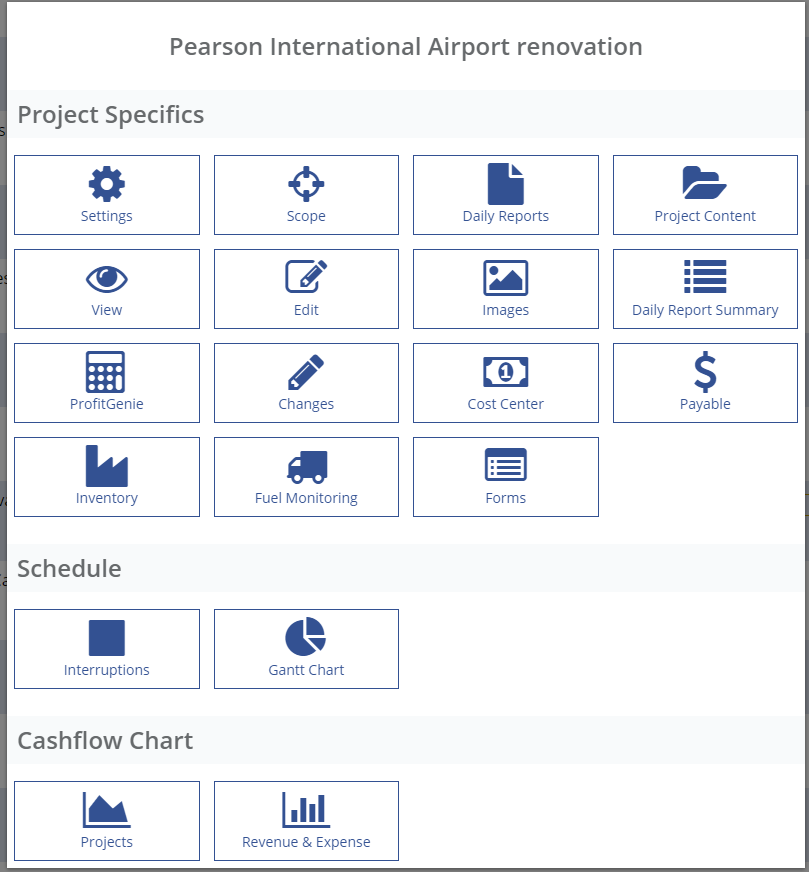This screenshot has height=872, width=809.
Task: Open the Project Content folder icon
Action: click(x=705, y=184)
